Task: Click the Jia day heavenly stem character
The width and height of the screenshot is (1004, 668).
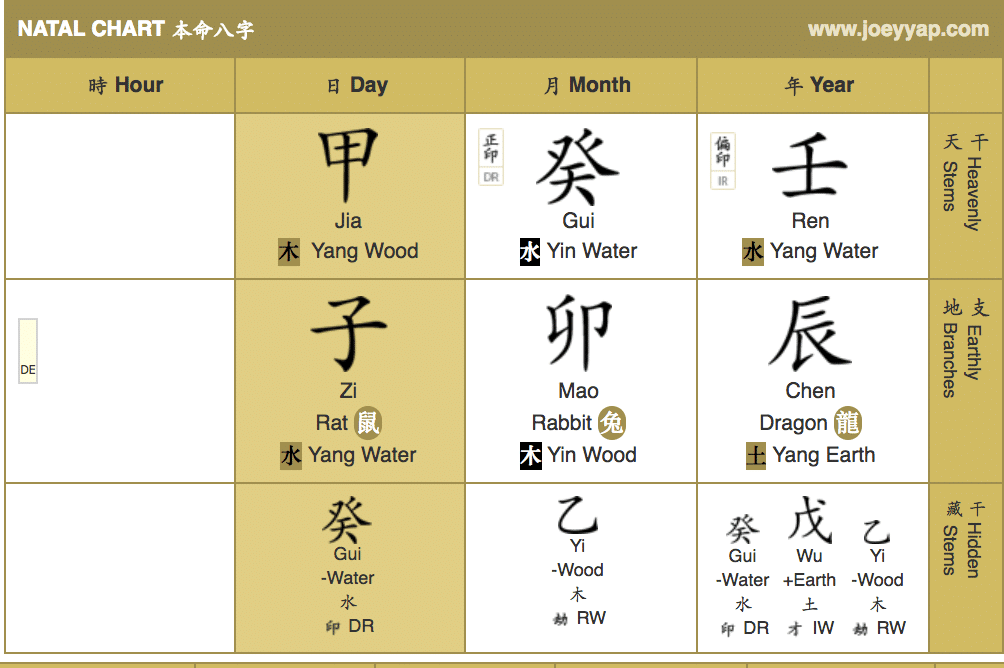Action: point(348,166)
